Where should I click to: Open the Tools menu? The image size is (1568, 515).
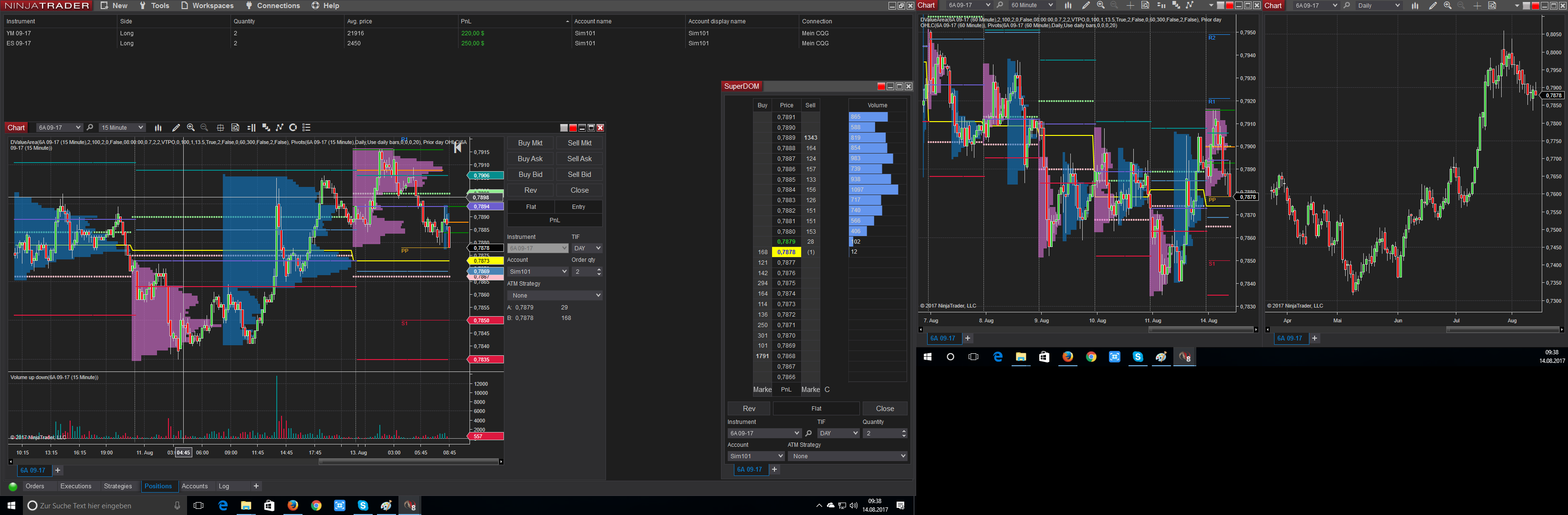pos(154,5)
